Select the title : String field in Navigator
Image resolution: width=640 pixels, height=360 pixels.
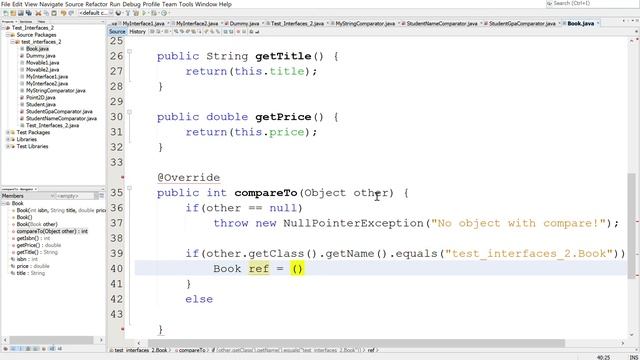(x=31, y=273)
